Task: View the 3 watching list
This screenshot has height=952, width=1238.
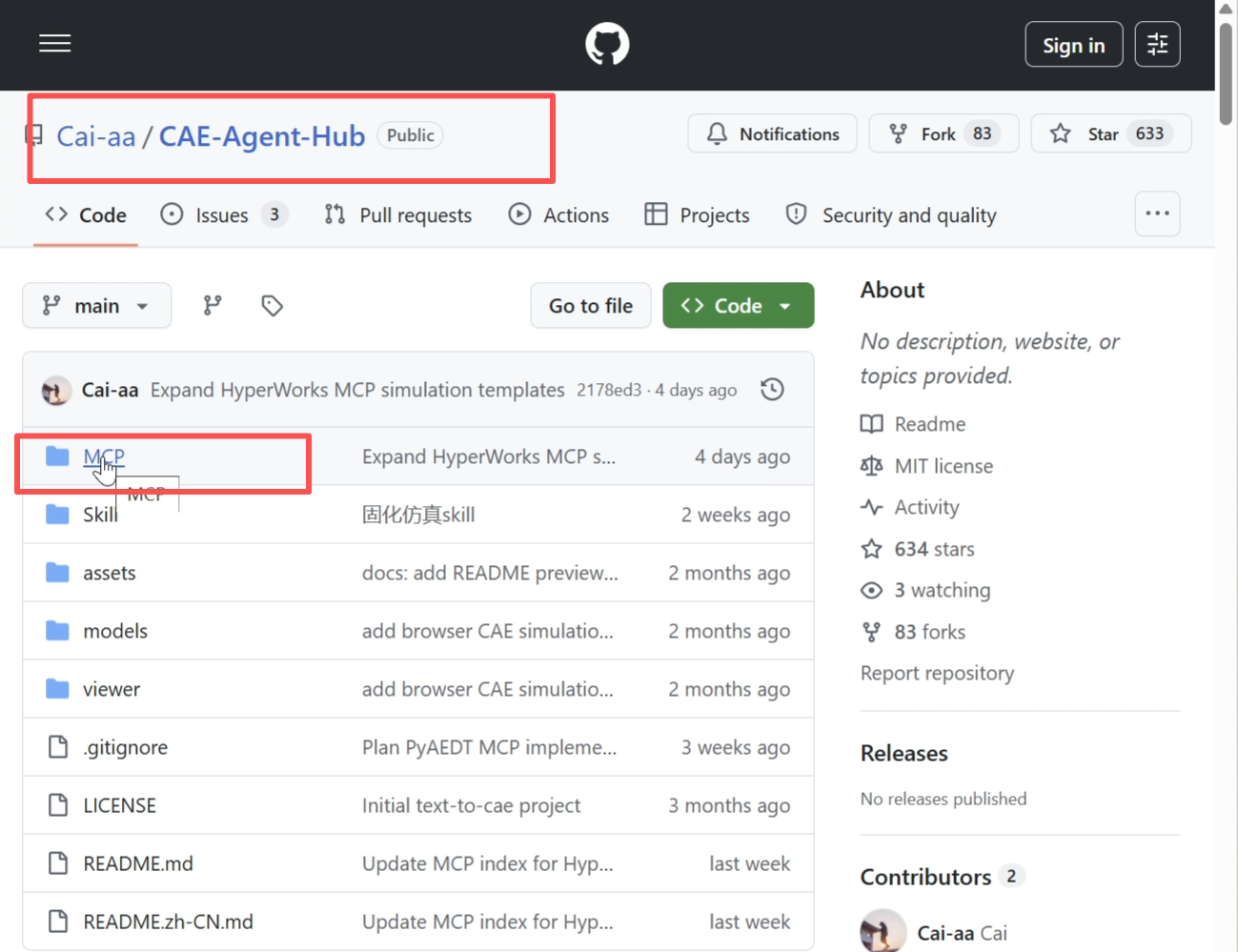Action: 925,590
